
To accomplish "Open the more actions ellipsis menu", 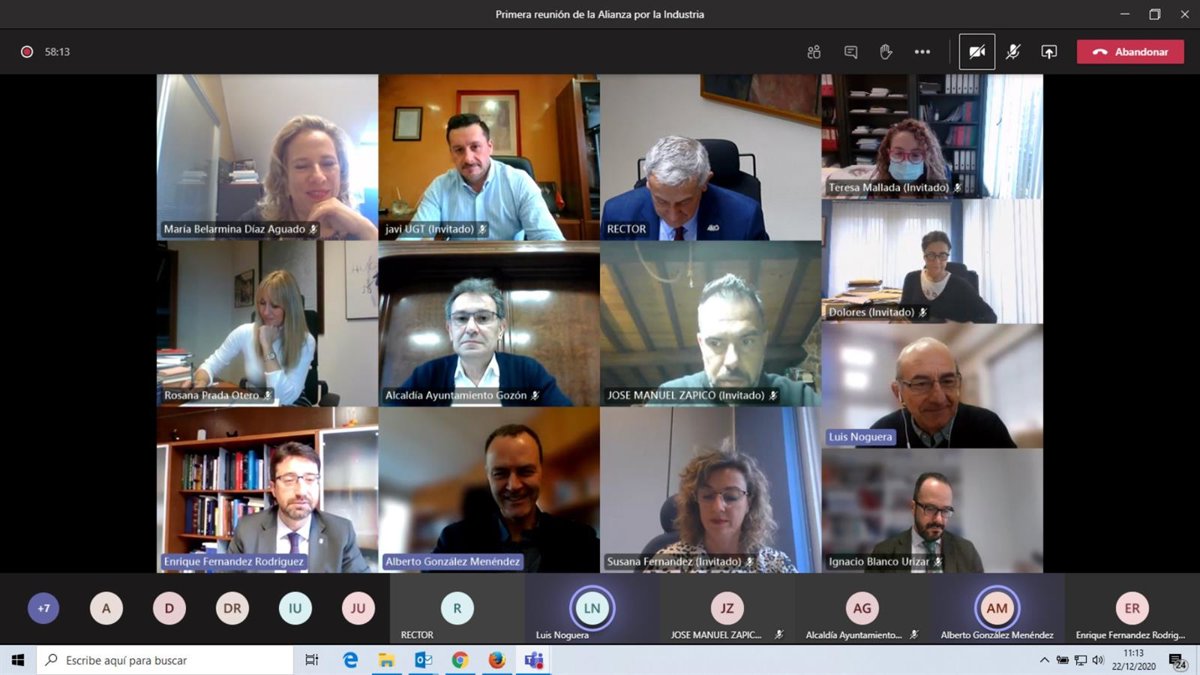I will (x=922, y=52).
